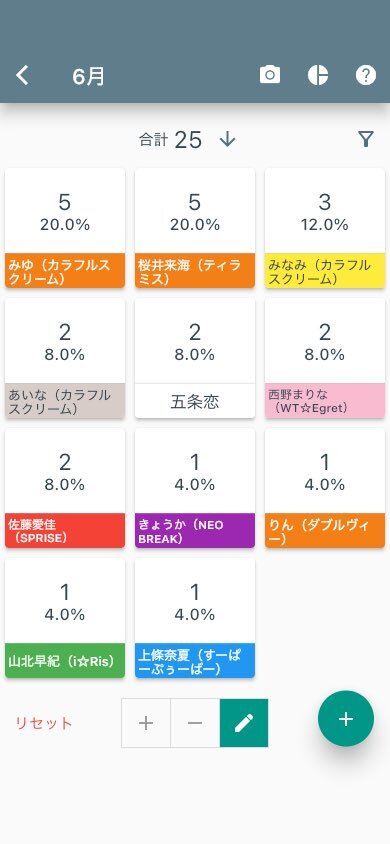The width and height of the screenshot is (390, 844).
Task: Select the pencil edit mode
Action: [x=244, y=723]
